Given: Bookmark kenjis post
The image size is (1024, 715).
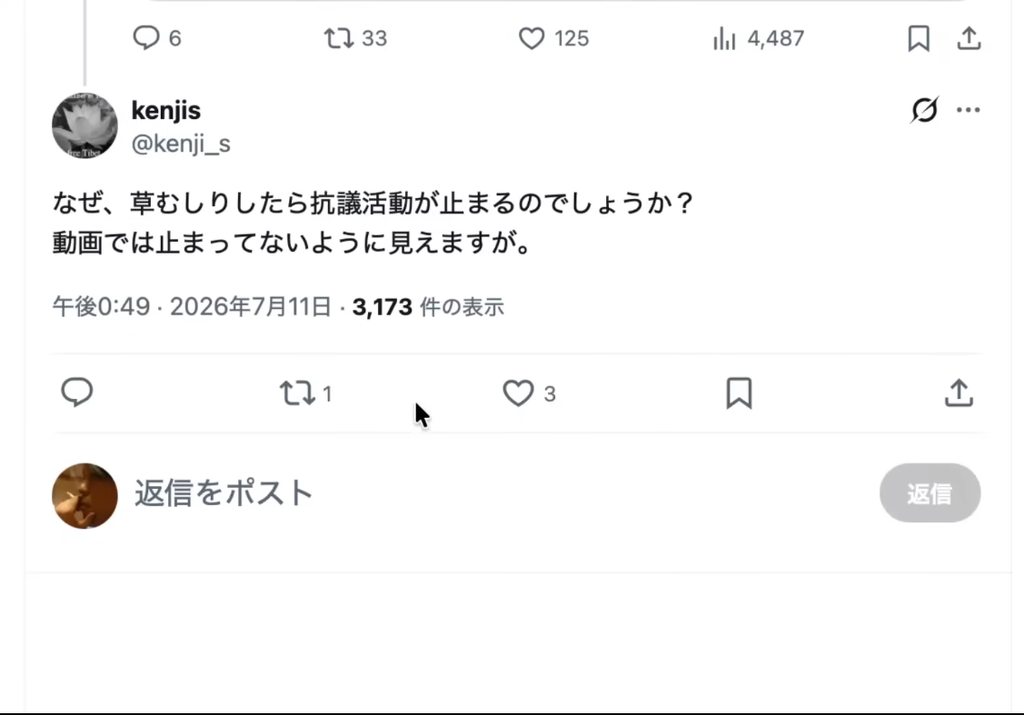Looking at the screenshot, I should [739, 393].
